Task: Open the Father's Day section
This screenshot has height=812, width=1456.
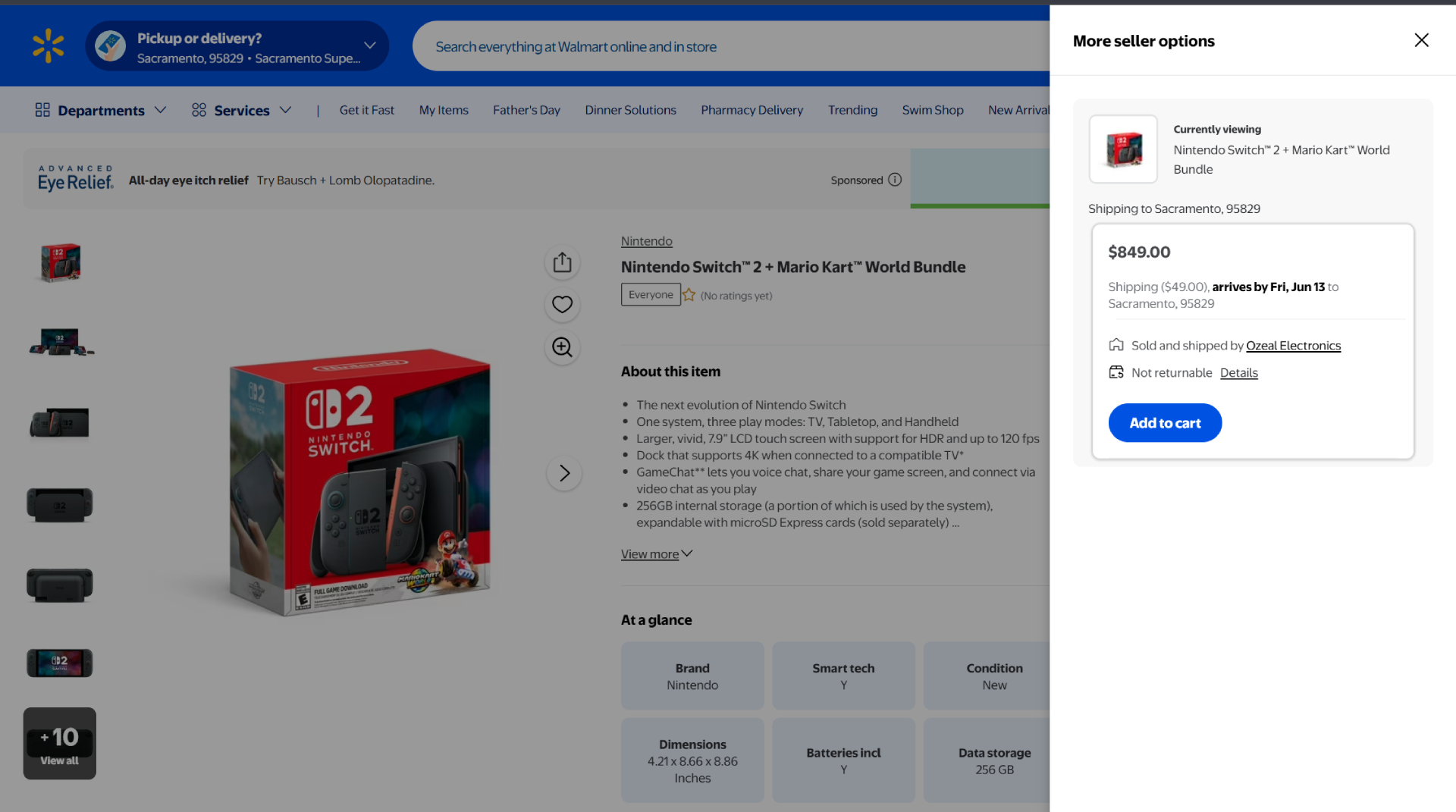Action: click(x=526, y=110)
